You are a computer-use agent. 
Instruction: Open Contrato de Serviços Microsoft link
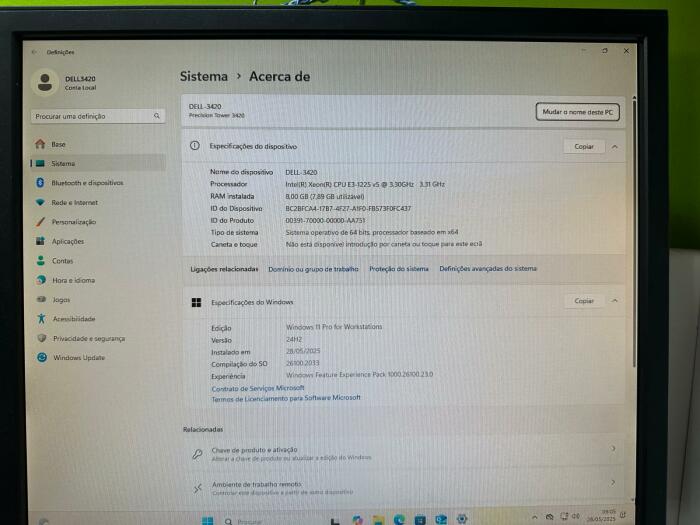click(x=258, y=388)
